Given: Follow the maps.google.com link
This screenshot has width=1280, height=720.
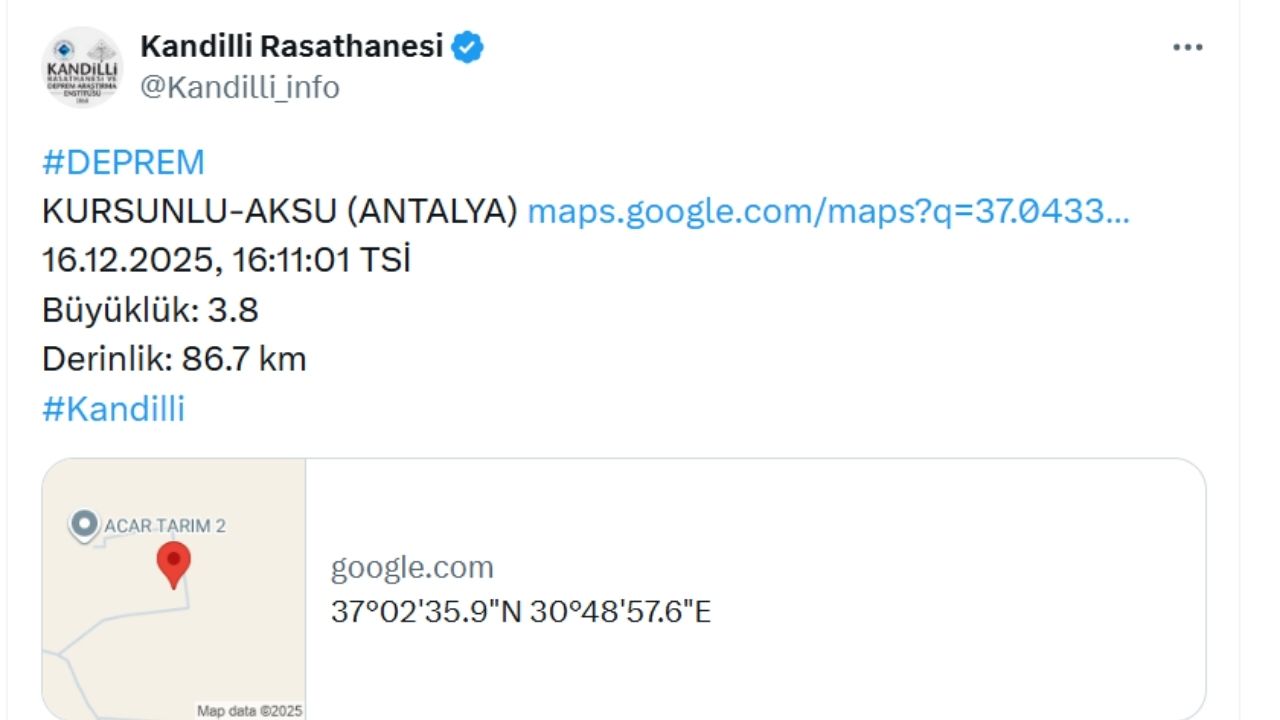Looking at the screenshot, I should pos(828,211).
